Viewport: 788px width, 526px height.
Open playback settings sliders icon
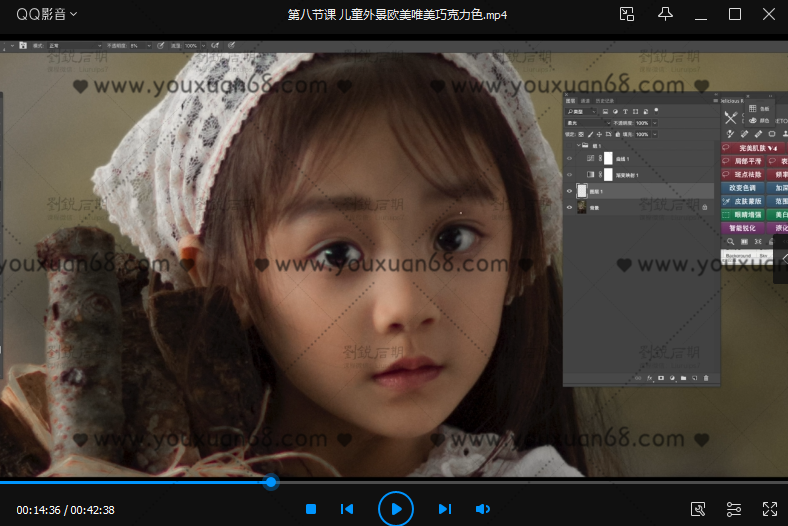(x=734, y=509)
